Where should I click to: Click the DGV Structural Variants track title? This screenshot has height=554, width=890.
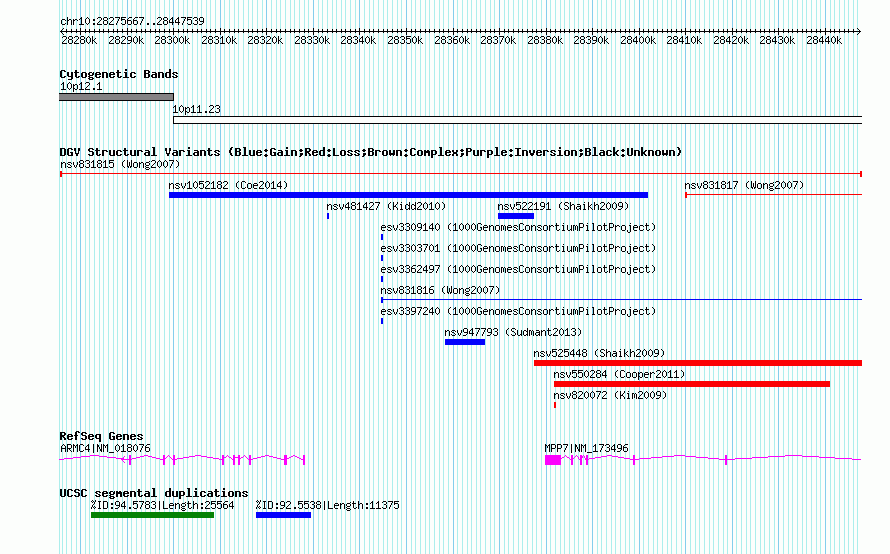371,152
